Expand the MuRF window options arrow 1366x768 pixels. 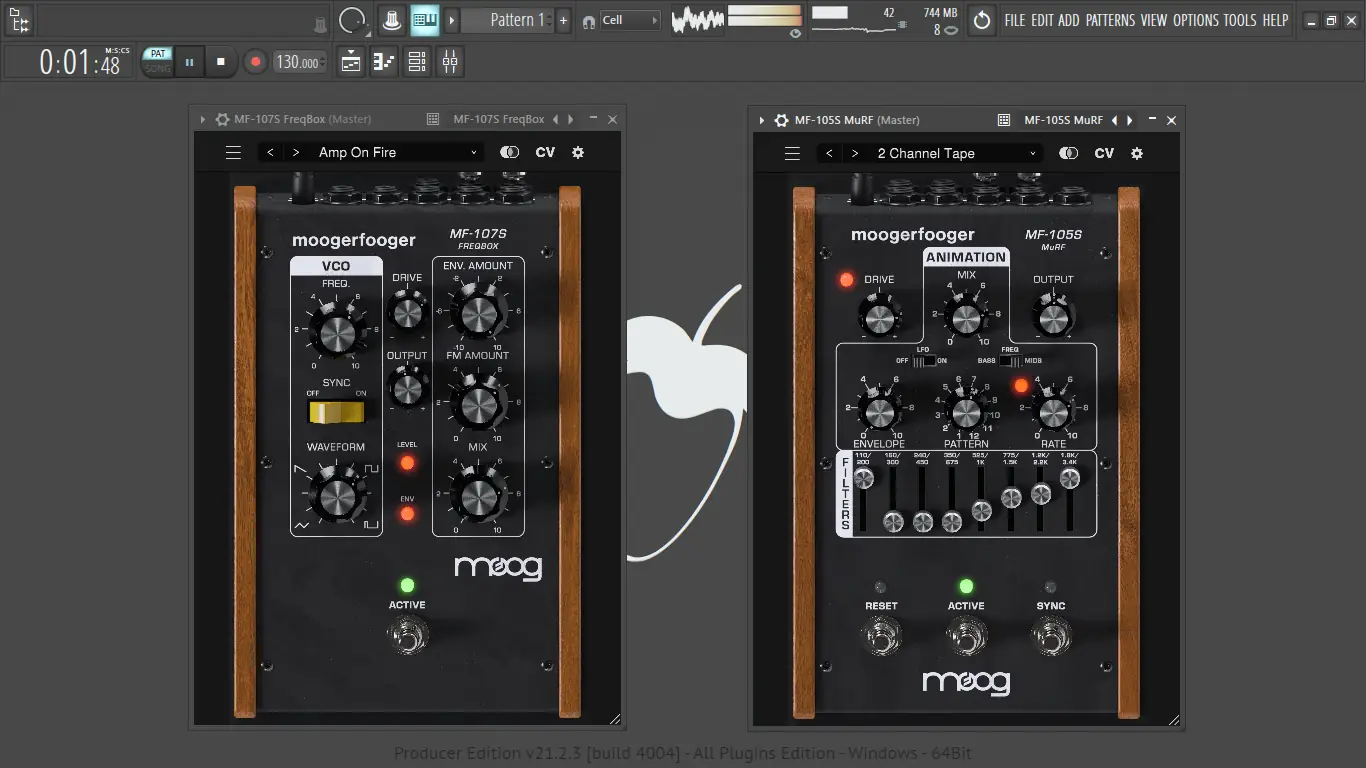tap(762, 121)
